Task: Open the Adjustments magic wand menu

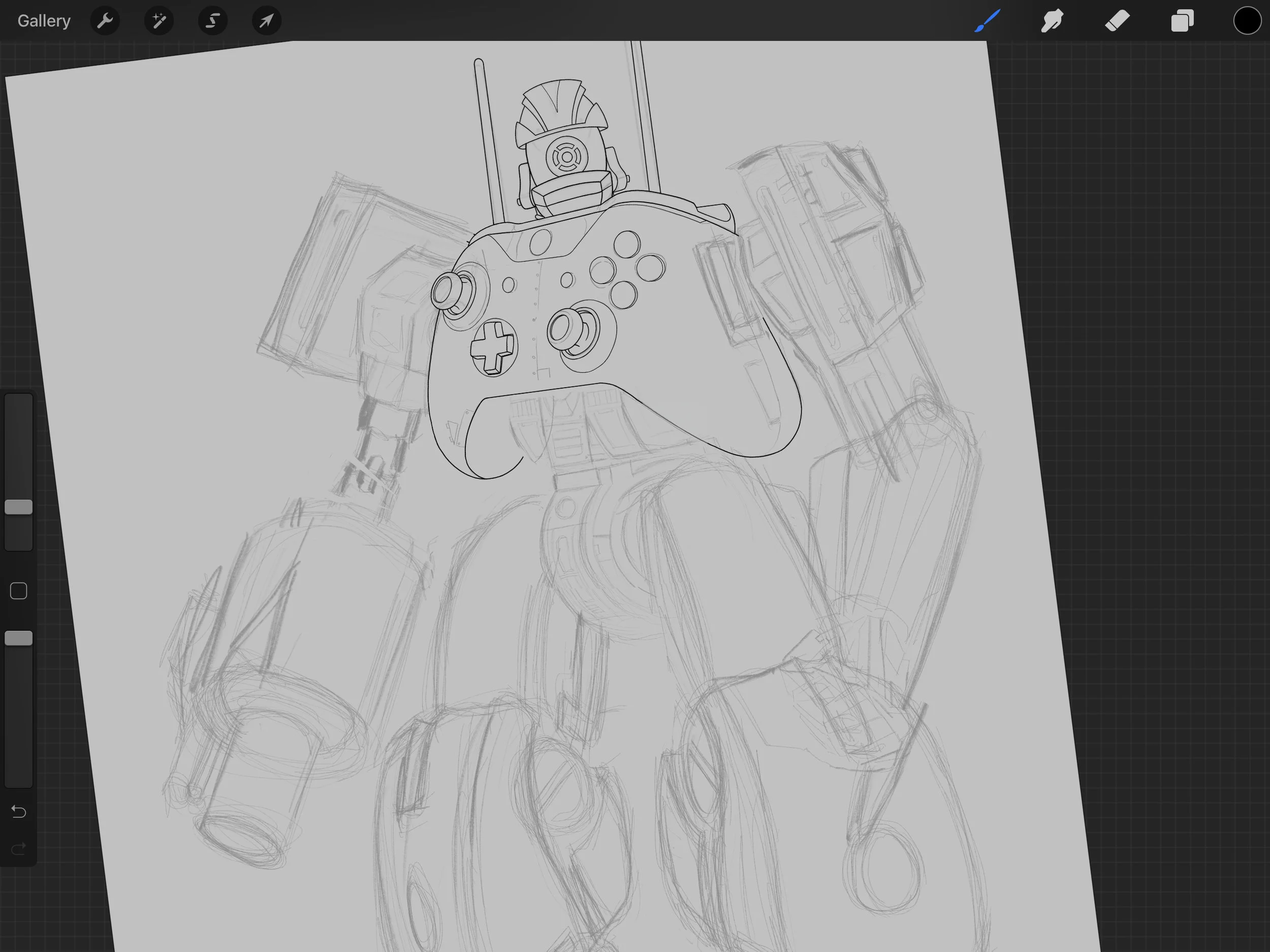Action: 159,21
